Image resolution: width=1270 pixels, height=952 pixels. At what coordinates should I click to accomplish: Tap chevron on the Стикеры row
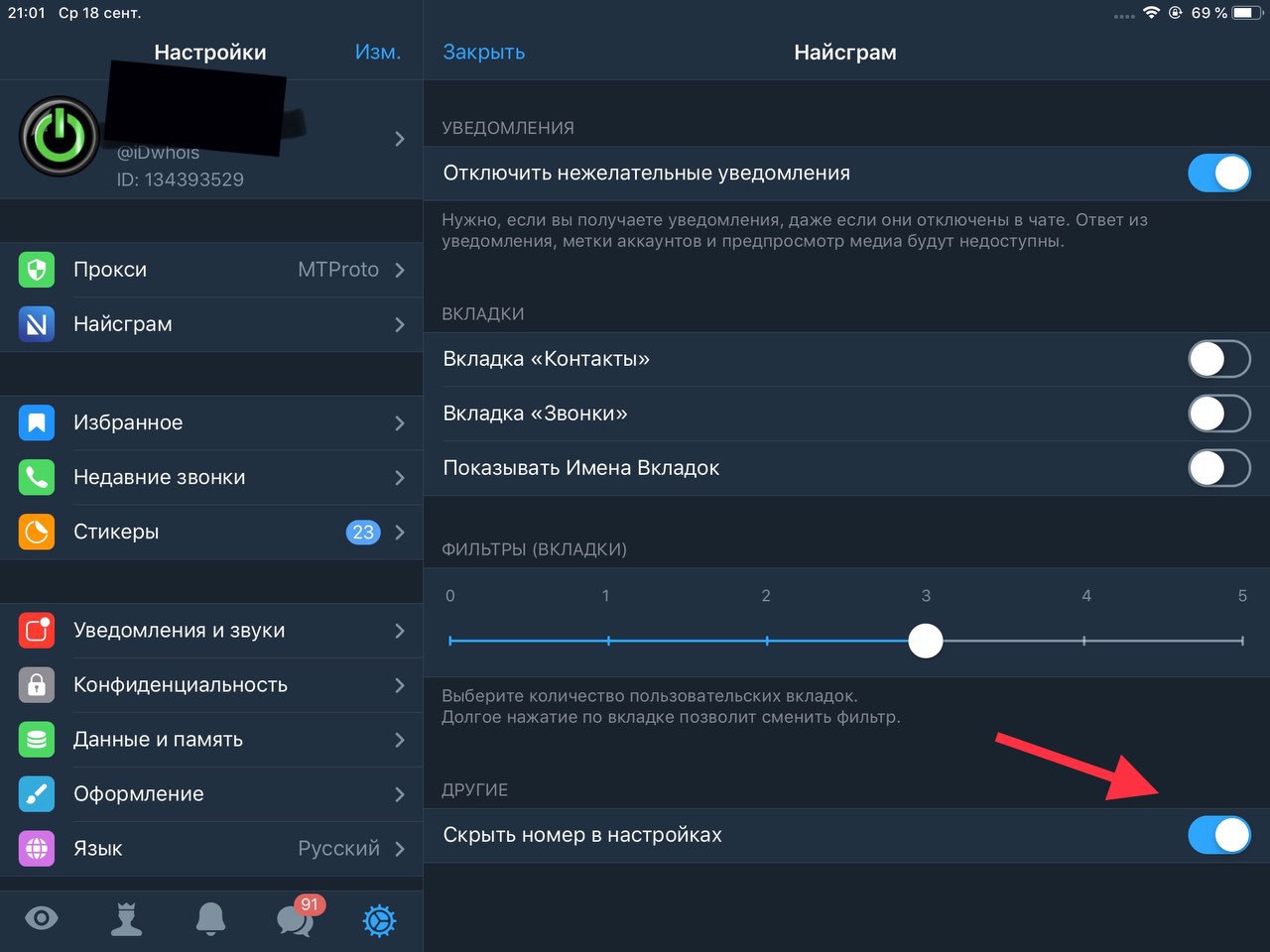(x=400, y=532)
